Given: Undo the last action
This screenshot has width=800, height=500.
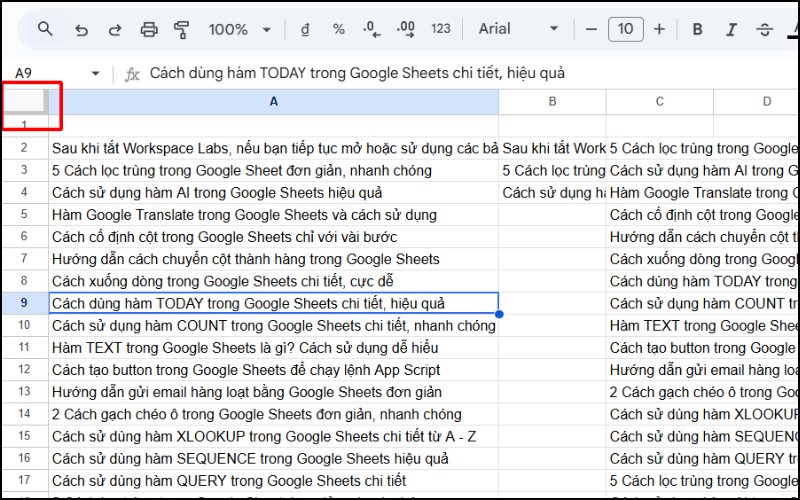Looking at the screenshot, I should pos(81,29).
